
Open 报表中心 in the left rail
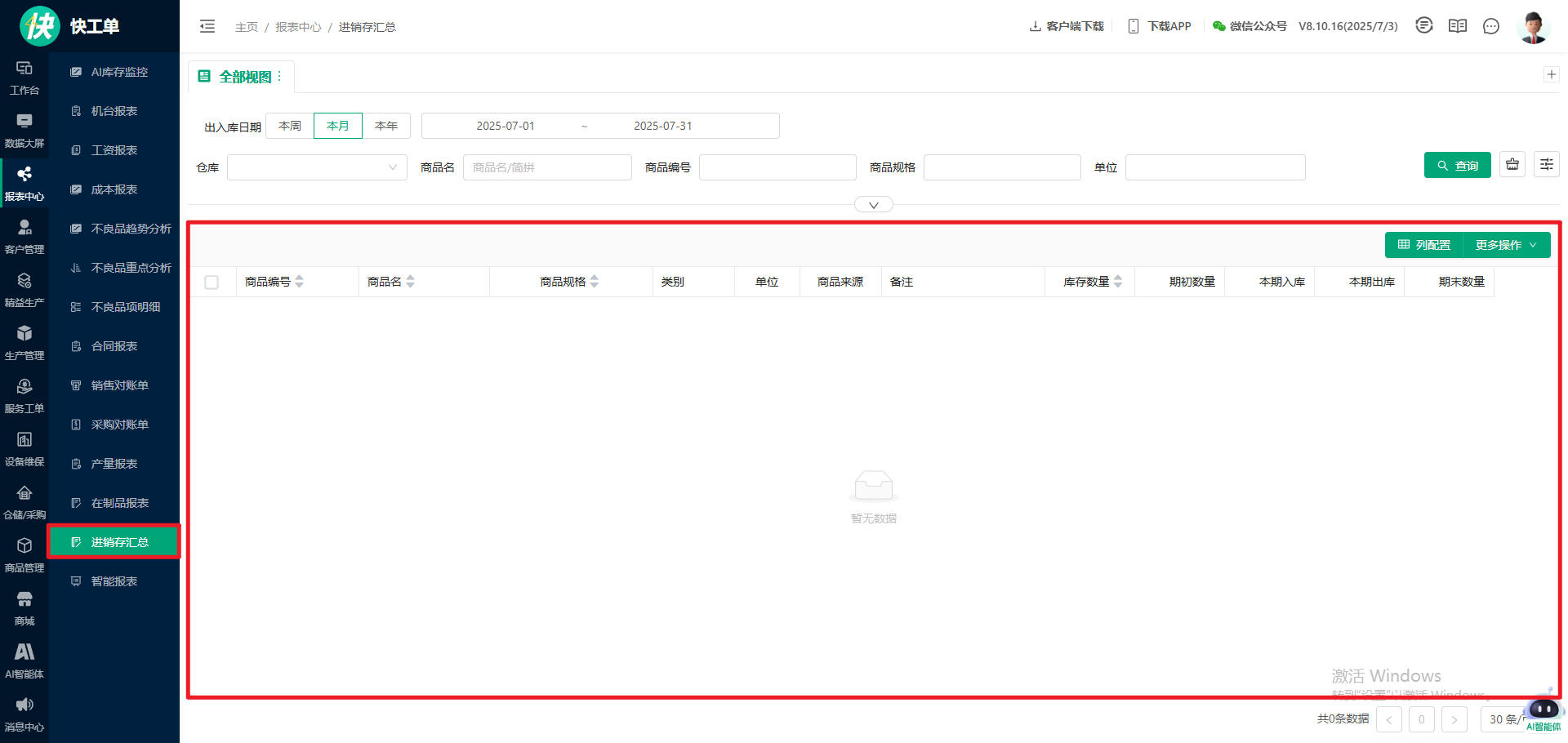pyautogui.click(x=24, y=182)
